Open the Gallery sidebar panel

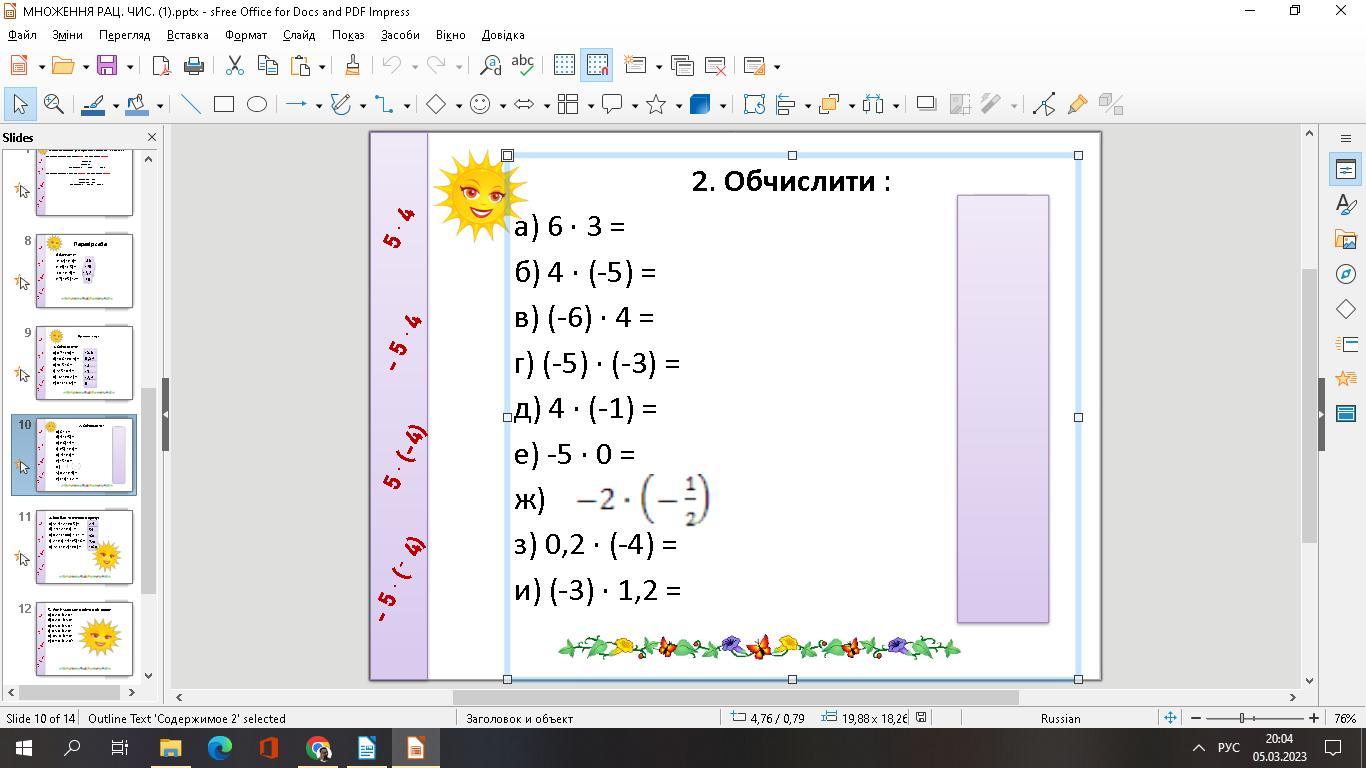pyautogui.click(x=1346, y=240)
